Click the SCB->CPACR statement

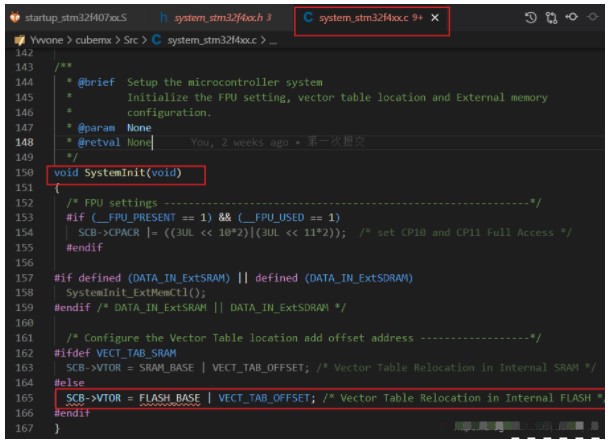(x=212, y=233)
